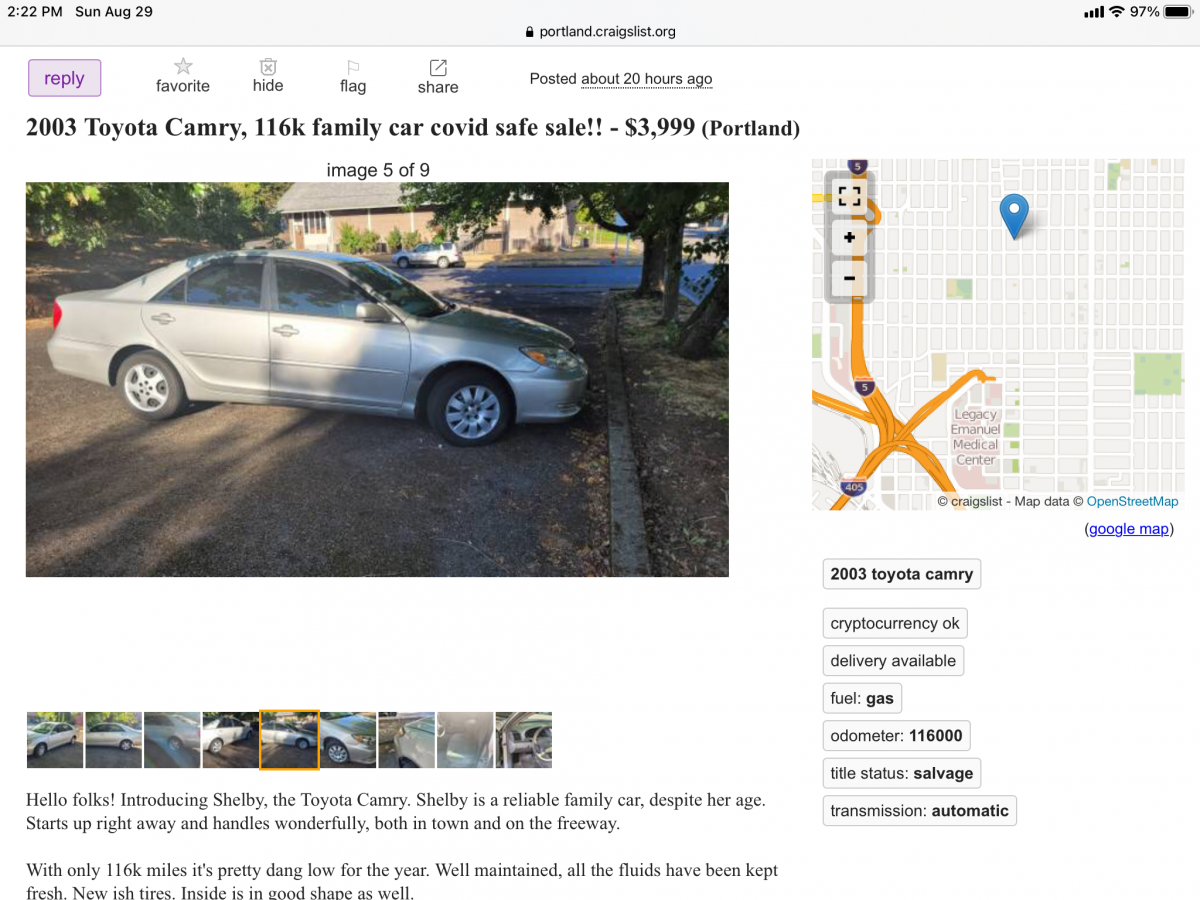Select the first thumbnail of the Camry
The width and height of the screenshot is (1200, 900).
coord(55,740)
